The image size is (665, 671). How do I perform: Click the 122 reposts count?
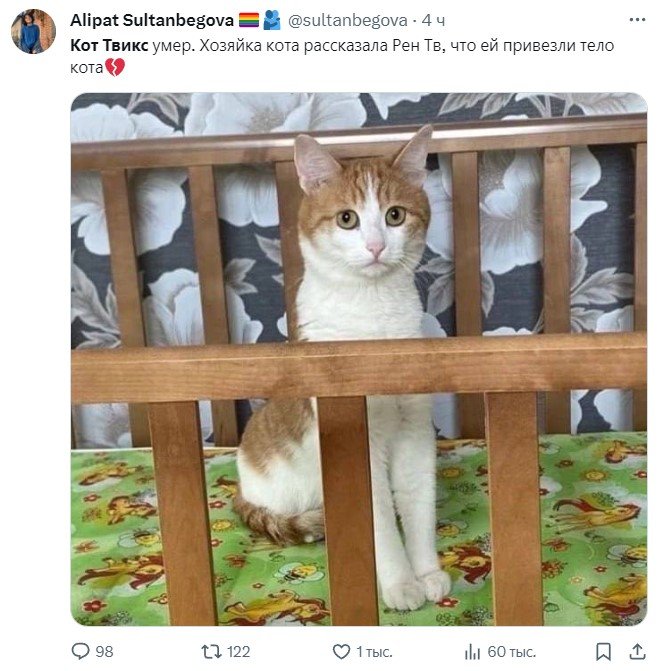[x=238, y=652]
